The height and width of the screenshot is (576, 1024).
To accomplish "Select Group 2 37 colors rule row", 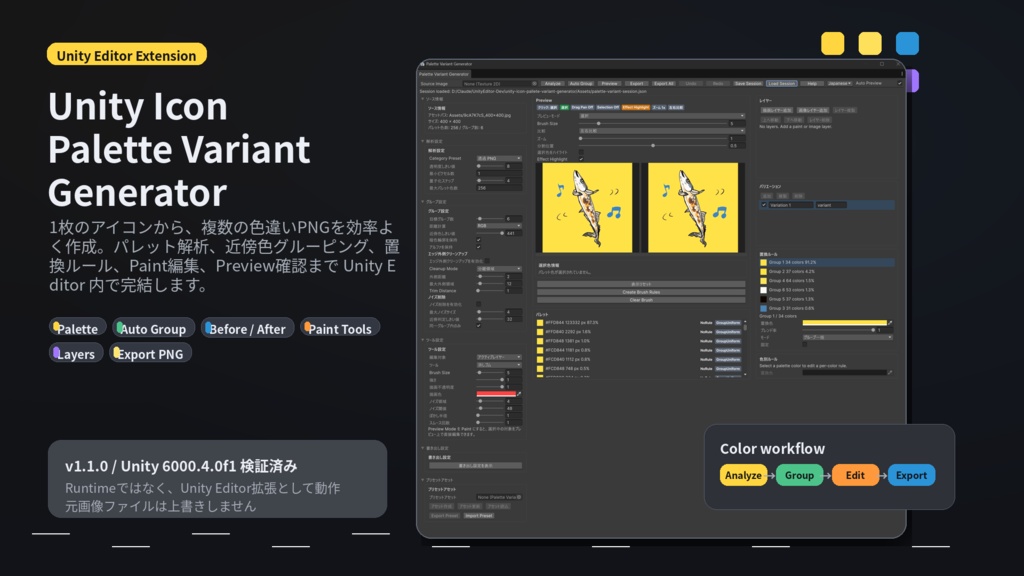I will pos(827,272).
